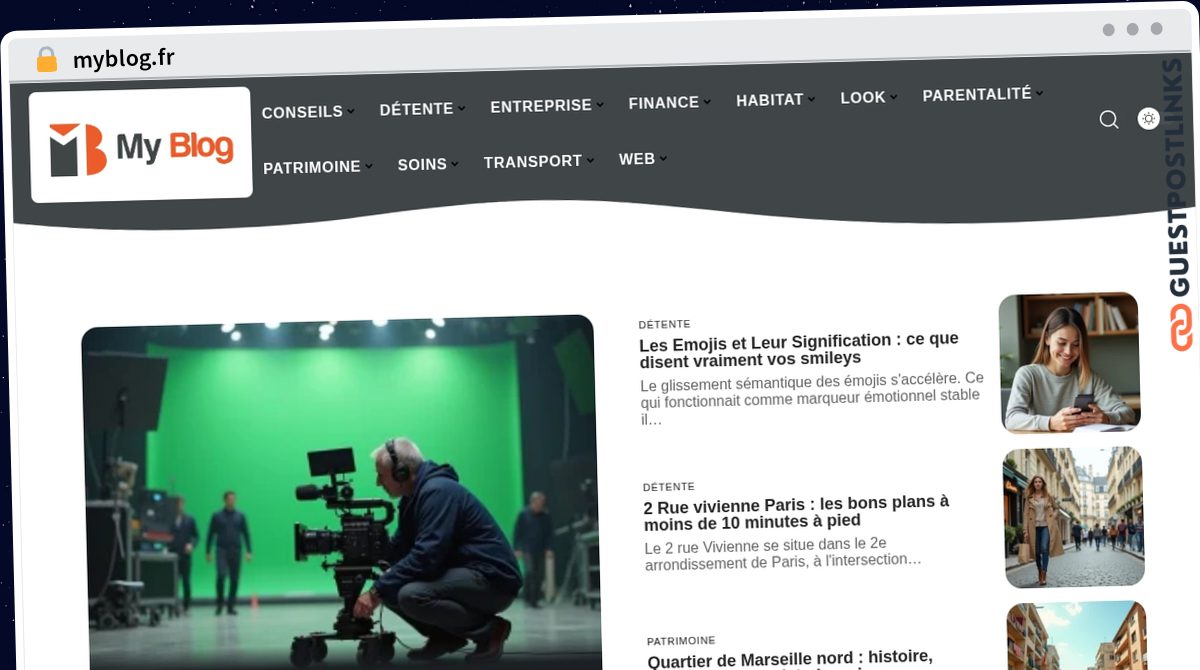Open the SOINS menu
This screenshot has height=670, width=1200.
[422, 164]
